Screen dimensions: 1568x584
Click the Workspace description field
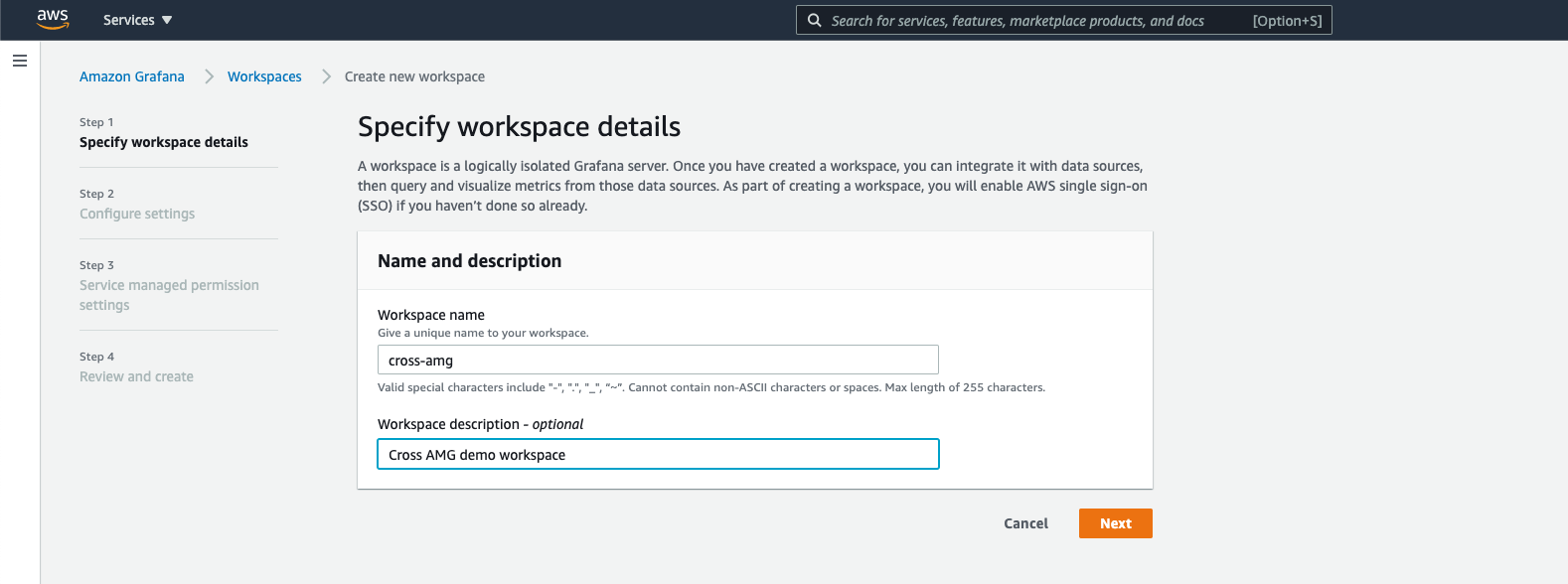[x=658, y=454]
